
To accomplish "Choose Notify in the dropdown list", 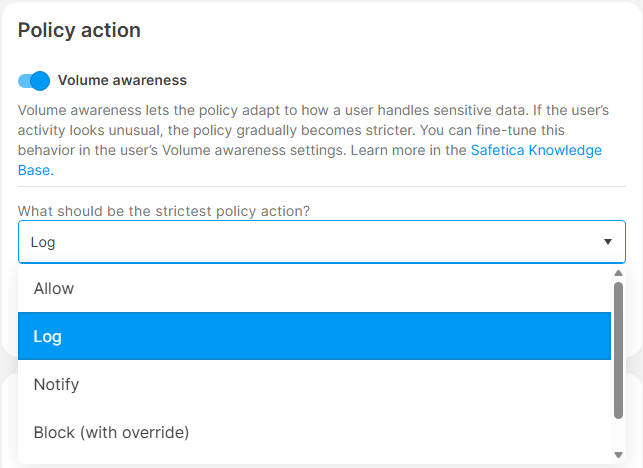I will click(x=56, y=384).
